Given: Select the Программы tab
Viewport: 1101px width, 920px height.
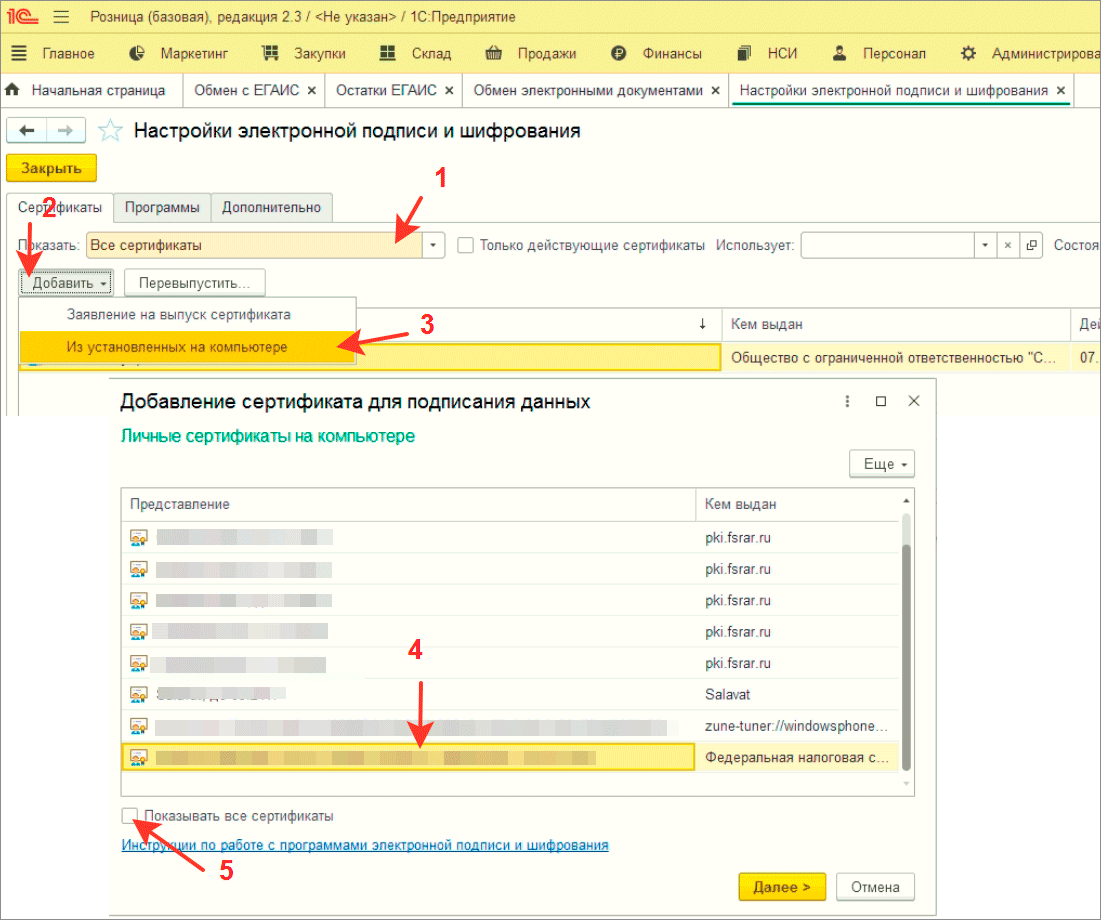Looking at the screenshot, I should pos(162,208).
